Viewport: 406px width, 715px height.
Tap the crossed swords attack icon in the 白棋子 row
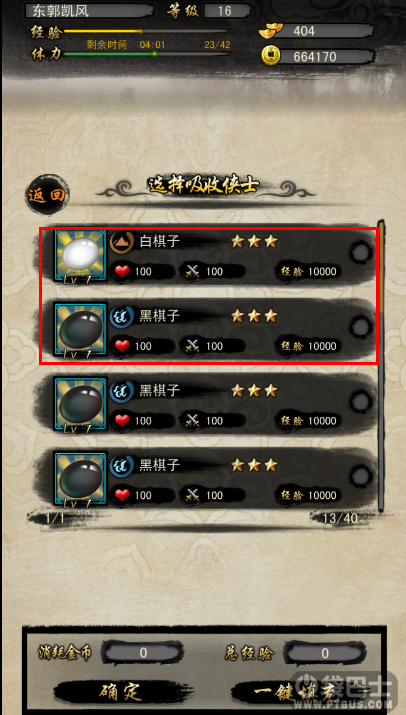pyautogui.click(x=193, y=272)
